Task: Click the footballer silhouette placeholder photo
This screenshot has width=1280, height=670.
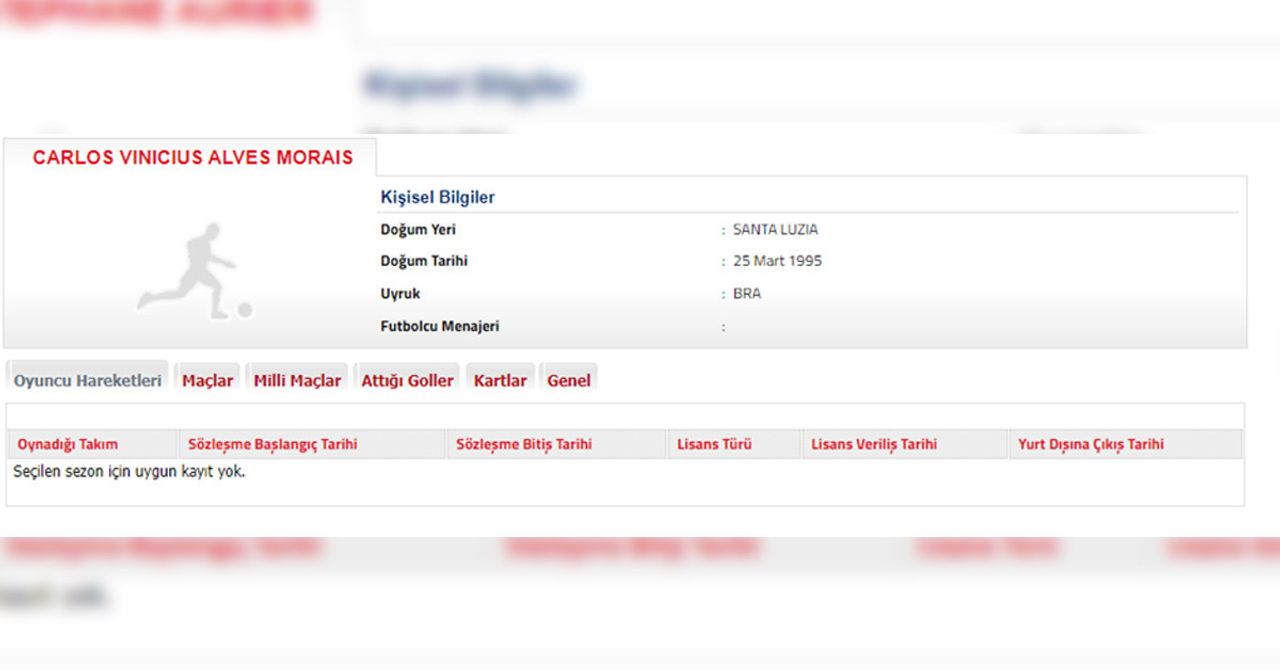Action: [x=195, y=271]
